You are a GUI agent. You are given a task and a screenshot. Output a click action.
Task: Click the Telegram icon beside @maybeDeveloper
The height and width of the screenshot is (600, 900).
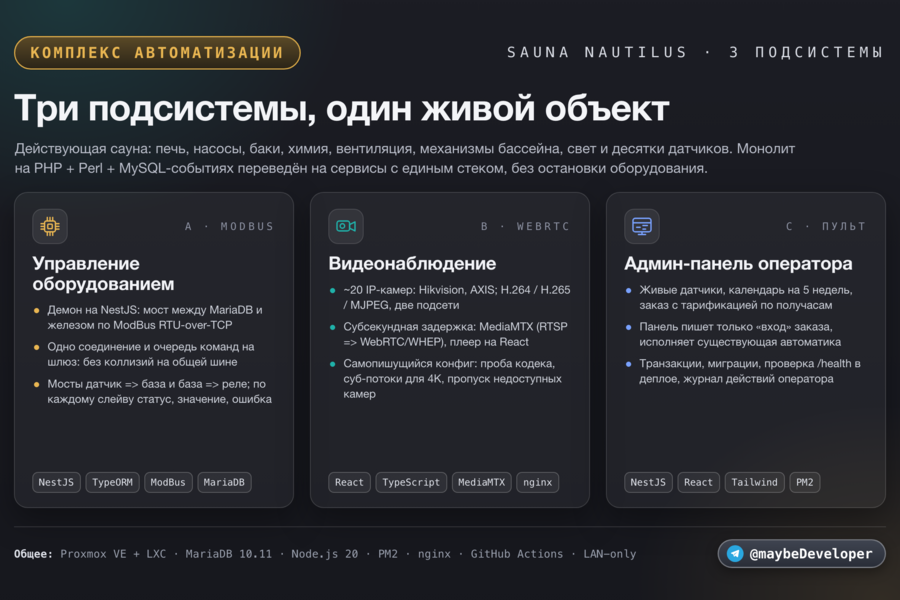click(x=735, y=553)
